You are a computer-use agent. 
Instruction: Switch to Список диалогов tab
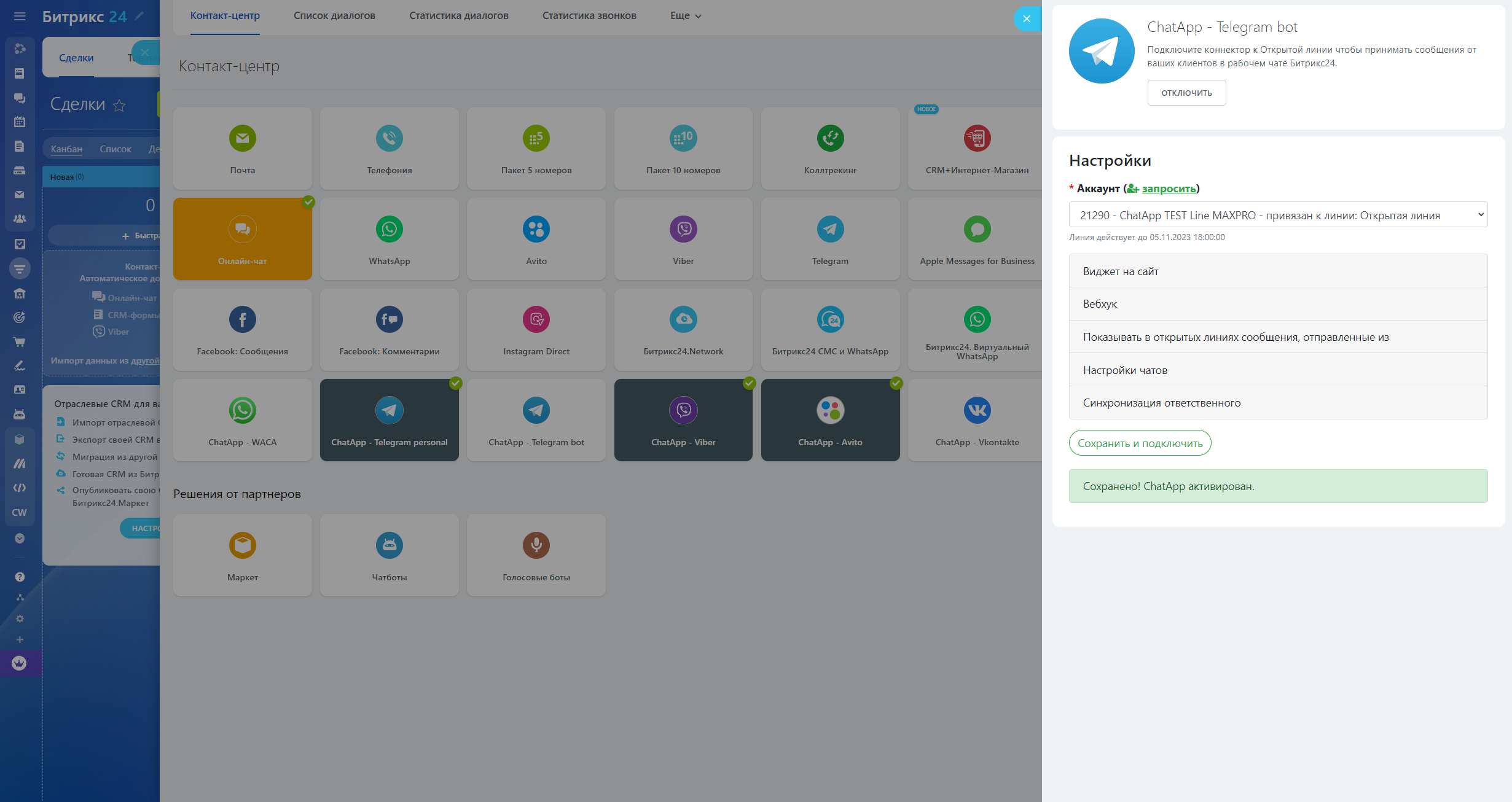coord(334,16)
